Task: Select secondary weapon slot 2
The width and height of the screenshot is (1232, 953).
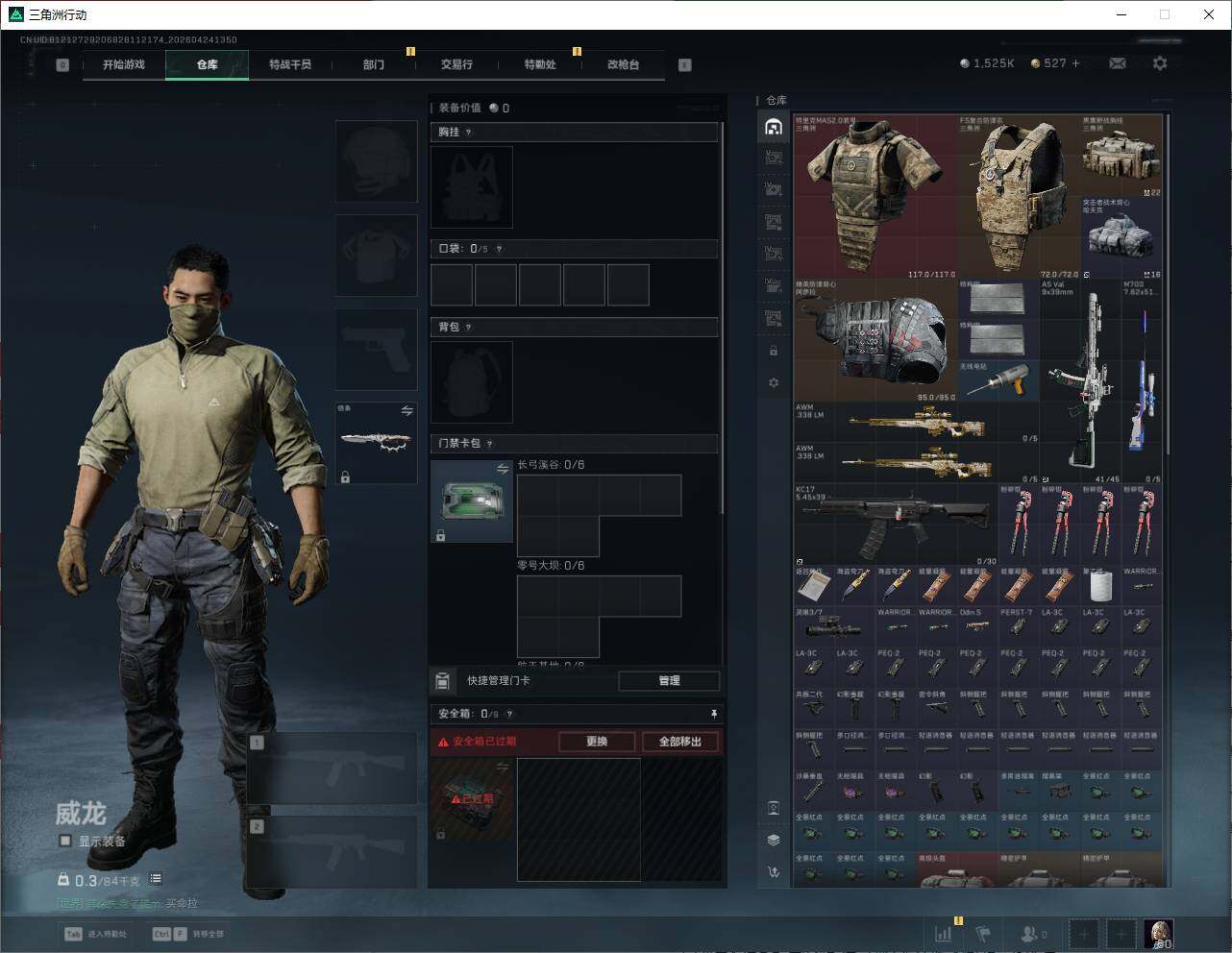Action: pyautogui.click(x=333, y=852)
